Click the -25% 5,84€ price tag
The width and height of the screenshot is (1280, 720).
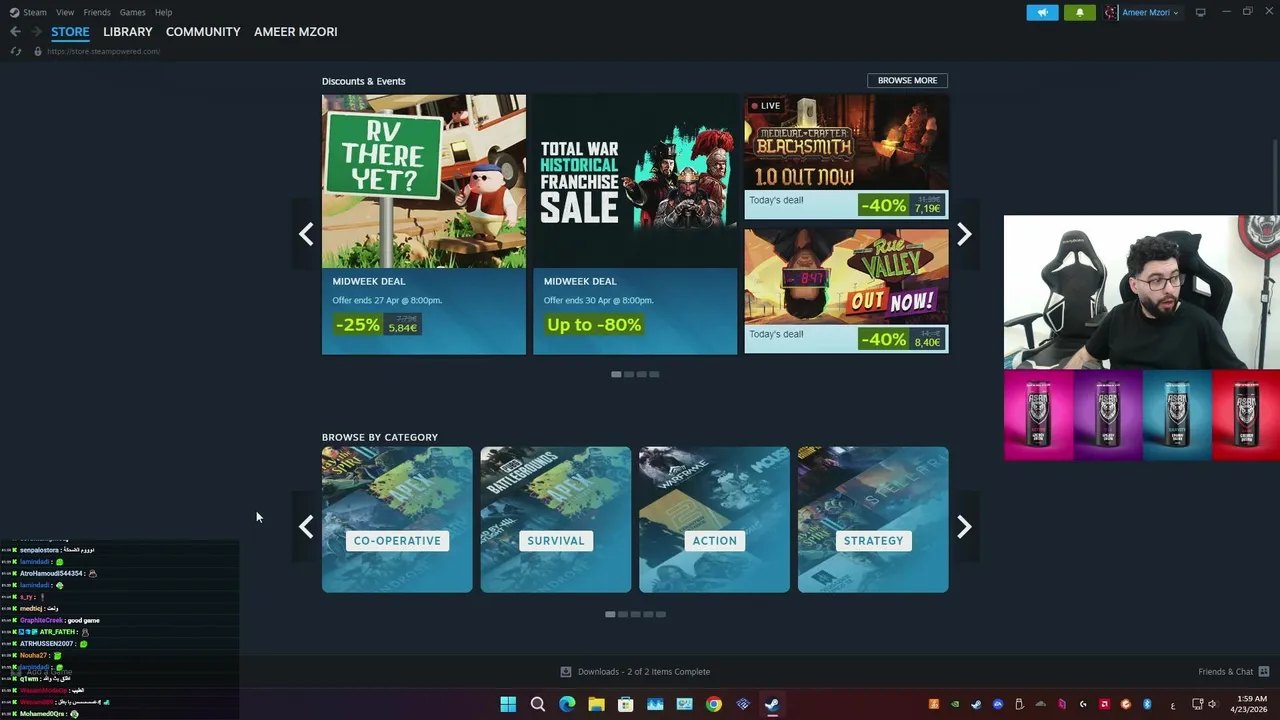click(x=377, y=324)
